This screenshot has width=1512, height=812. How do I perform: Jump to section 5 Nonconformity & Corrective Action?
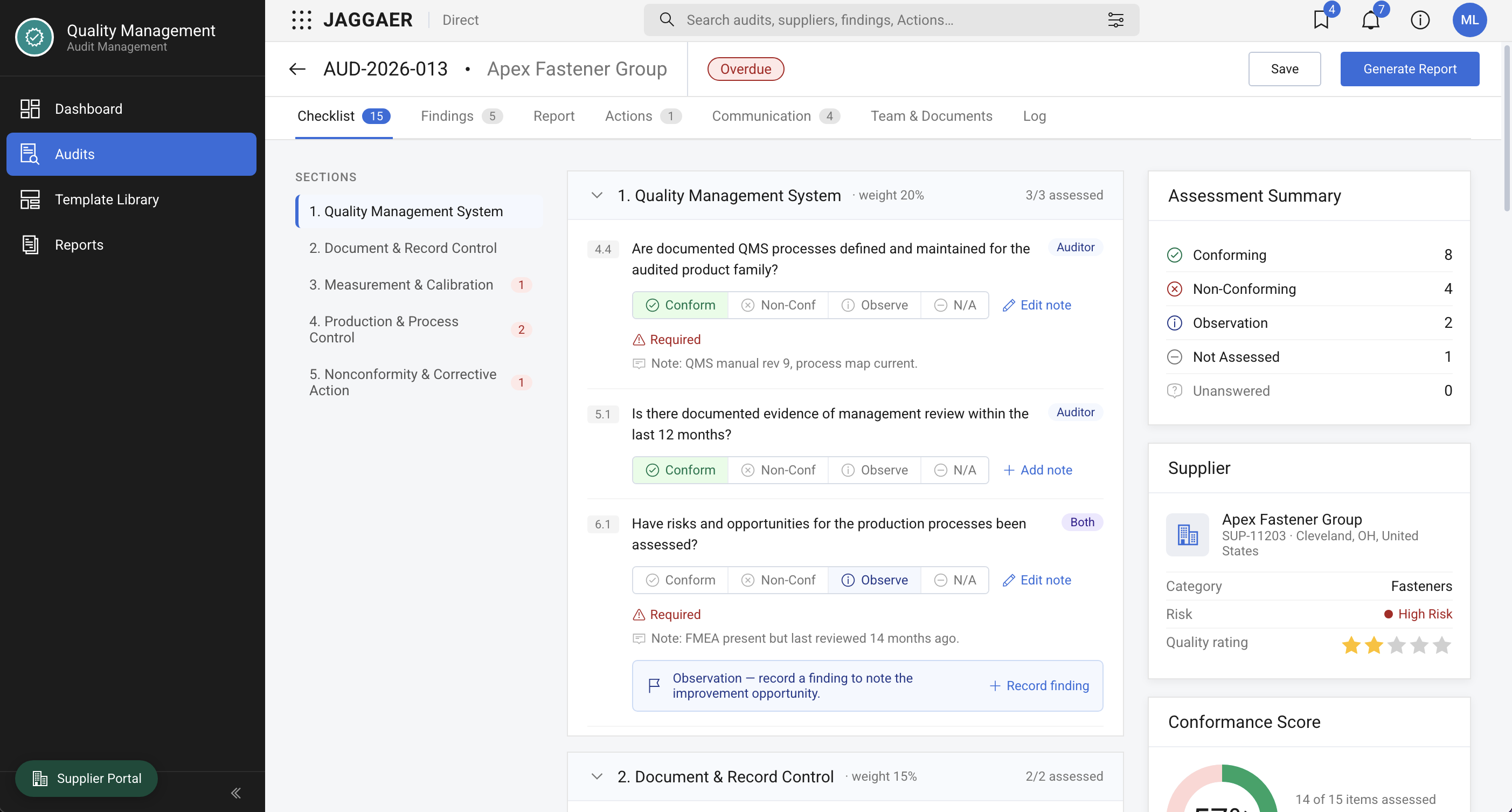(419, 382)
